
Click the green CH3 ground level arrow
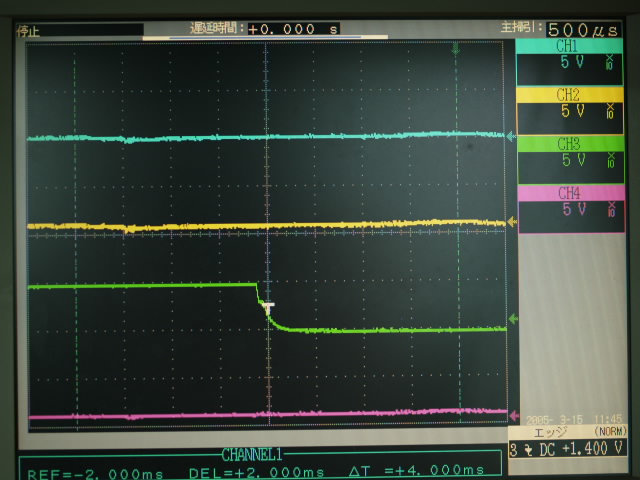pyautogui.click(x=513, y=319)
